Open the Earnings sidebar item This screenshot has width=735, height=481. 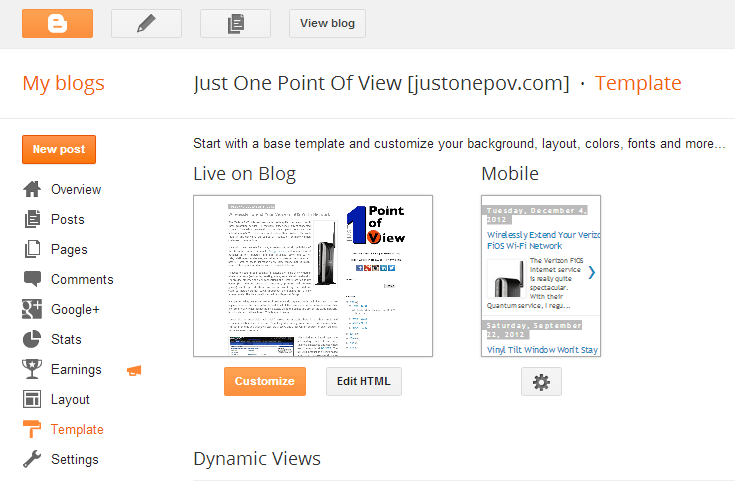point(76,369)
